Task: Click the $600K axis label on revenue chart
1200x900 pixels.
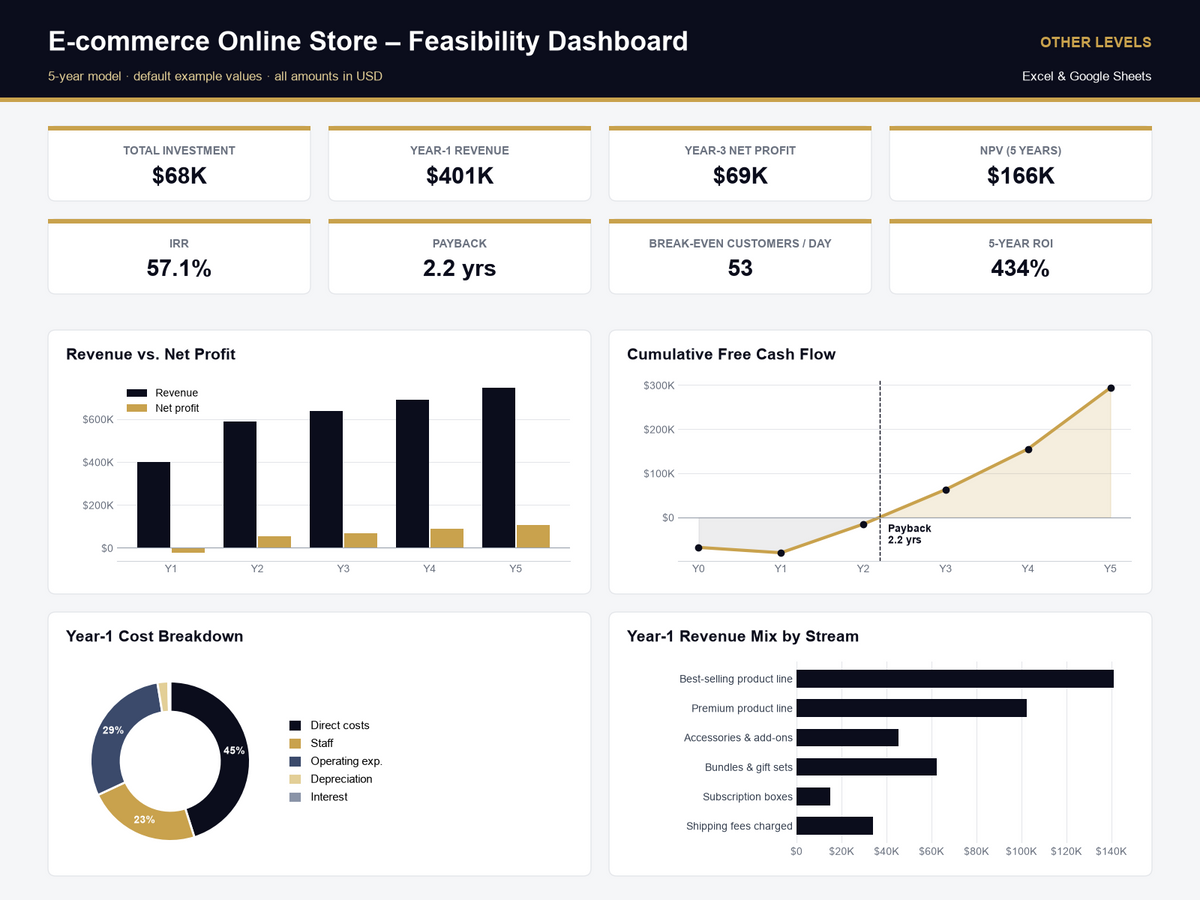Action: coord(98,419)
